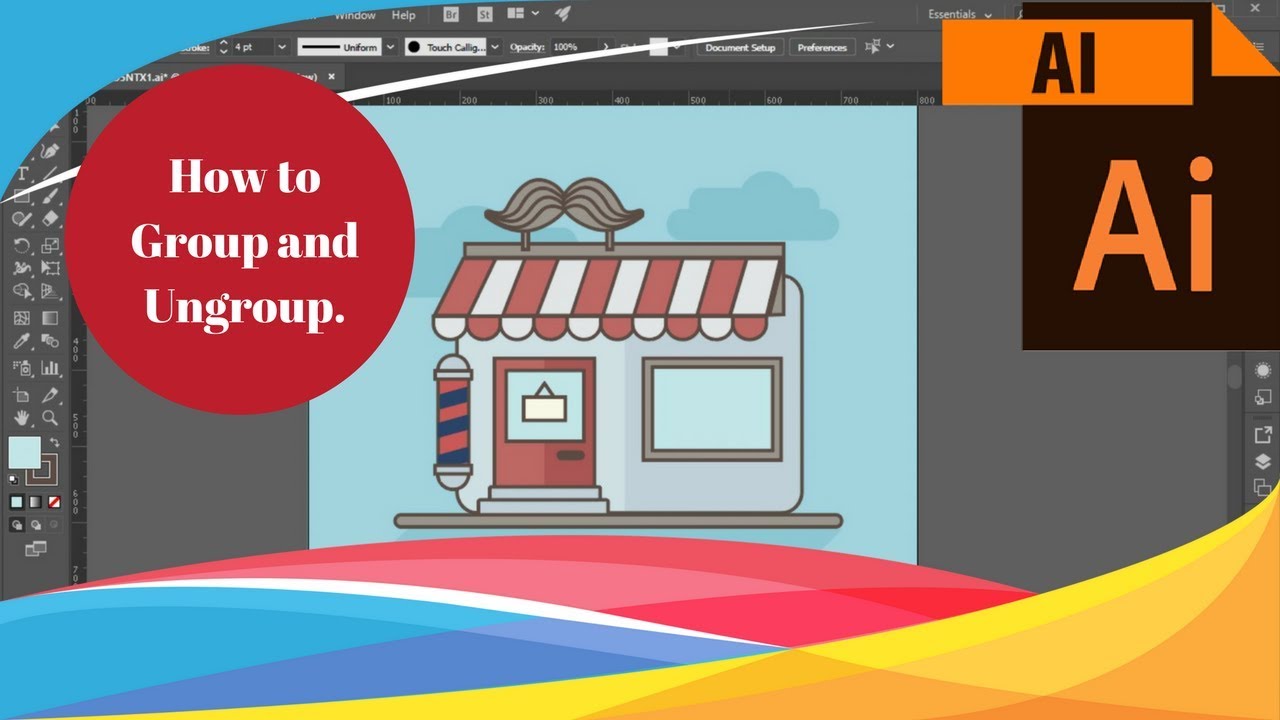Open the 4 pt stroke weight dropdown
The height and width of the screenshot is (720, 1280).
pos(281,47)
